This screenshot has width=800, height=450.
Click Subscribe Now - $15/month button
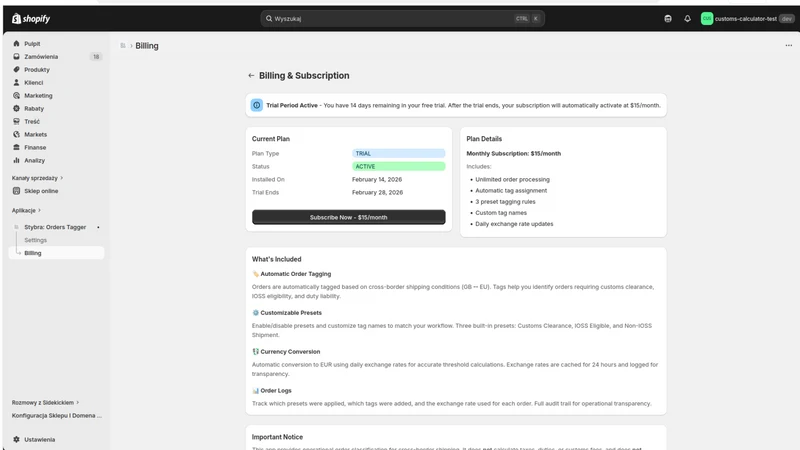click(348, 217)
